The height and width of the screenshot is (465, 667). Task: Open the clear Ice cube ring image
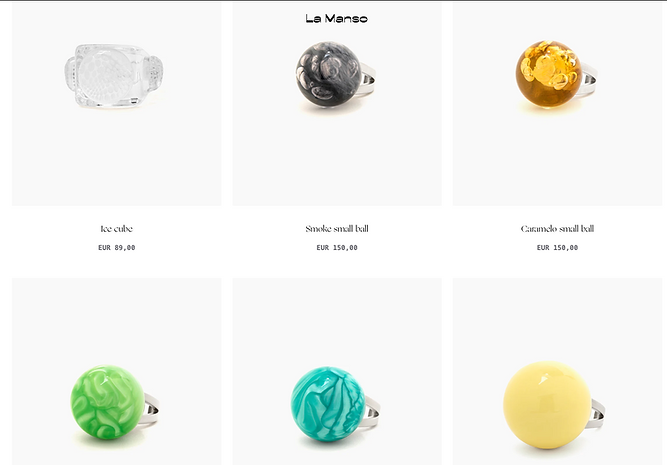117,104
